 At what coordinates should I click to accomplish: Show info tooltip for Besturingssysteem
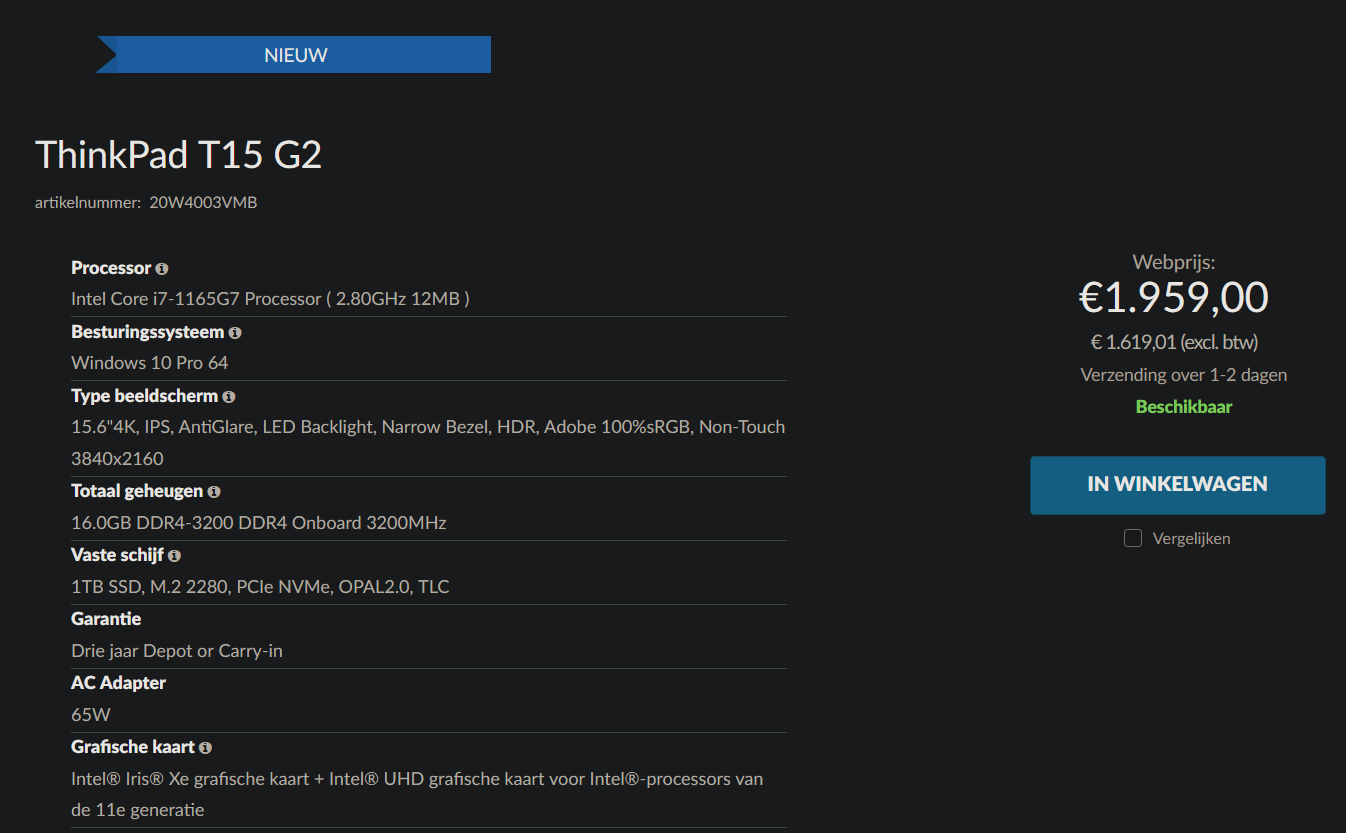[235, 333]
